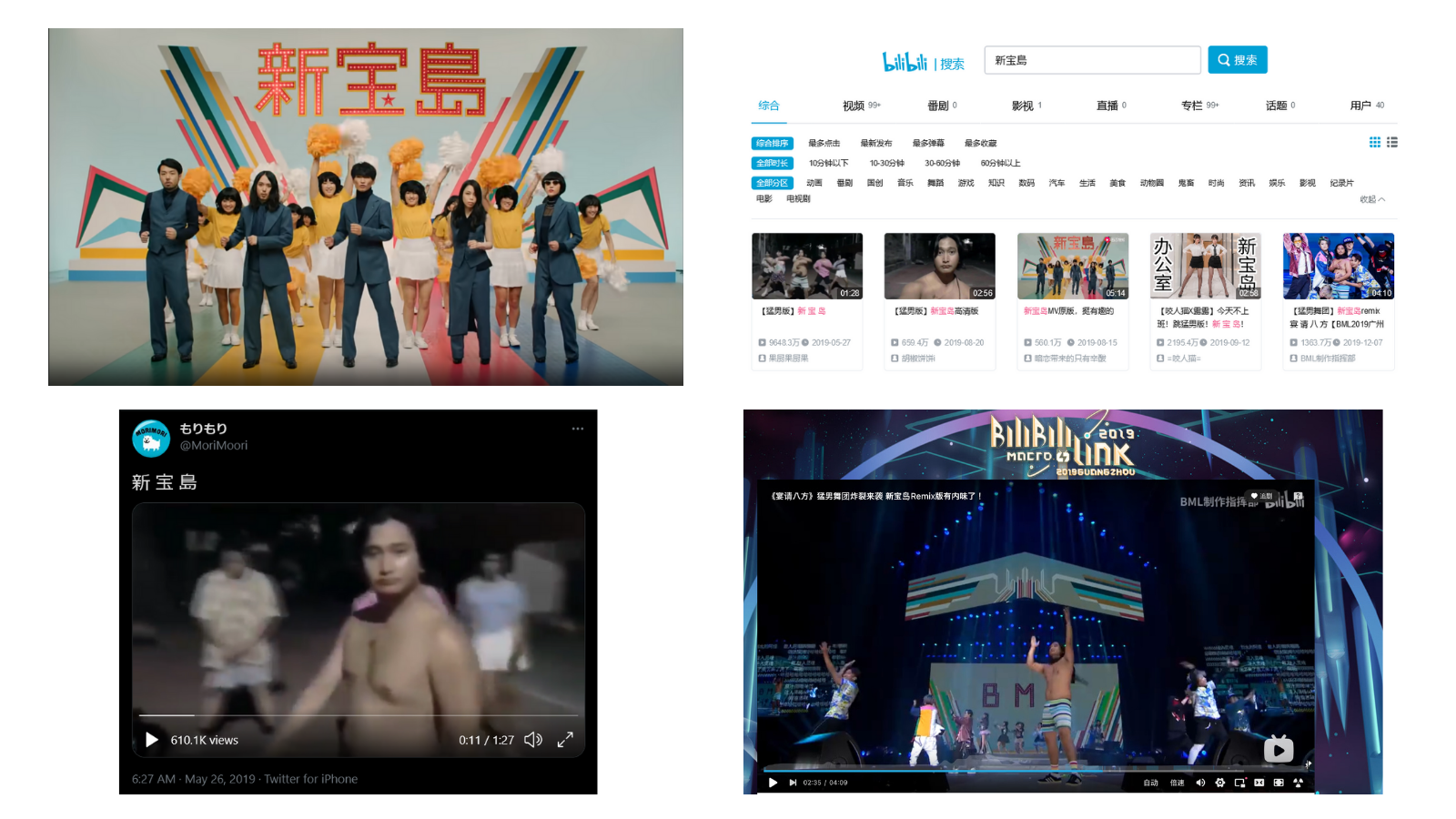Click the MoriMoori profile avatar
1456x819 pixels.
[151, 438]
